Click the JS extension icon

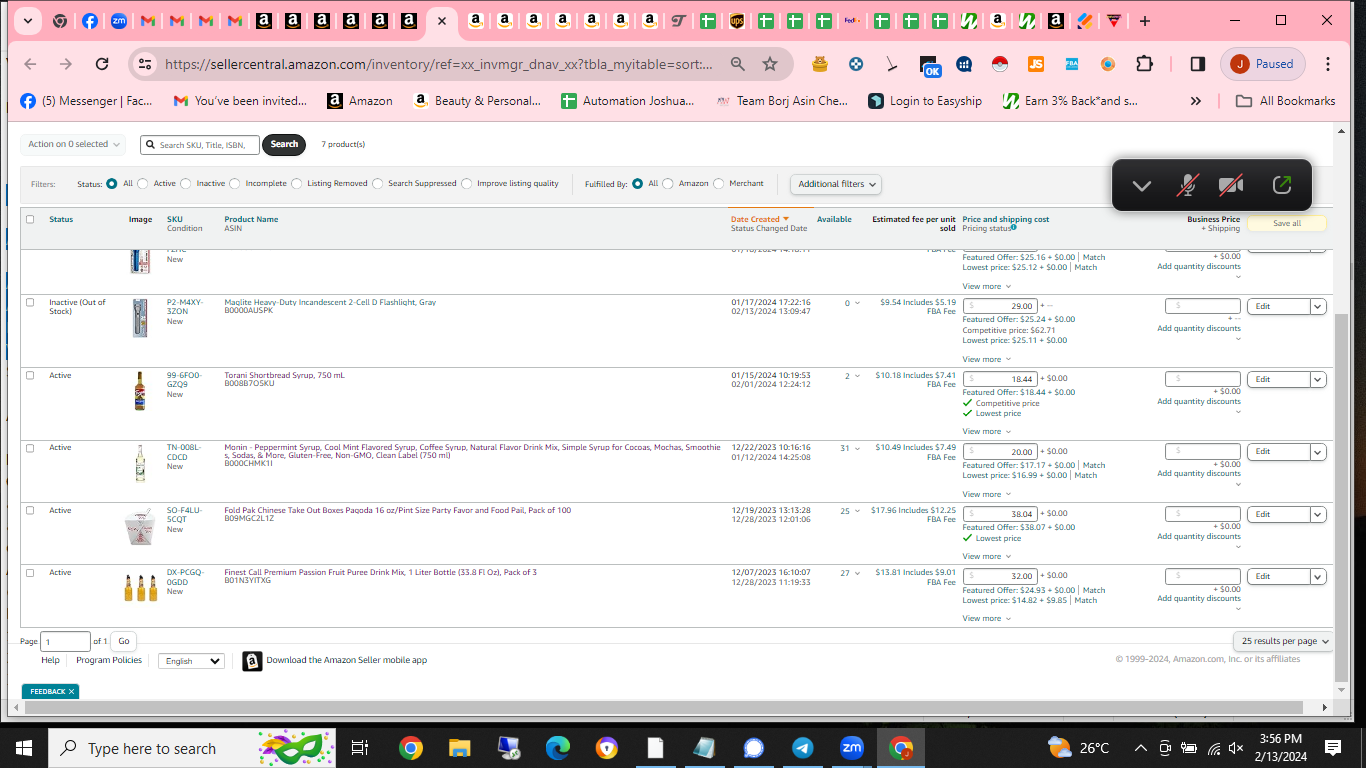pos(1036,64)
